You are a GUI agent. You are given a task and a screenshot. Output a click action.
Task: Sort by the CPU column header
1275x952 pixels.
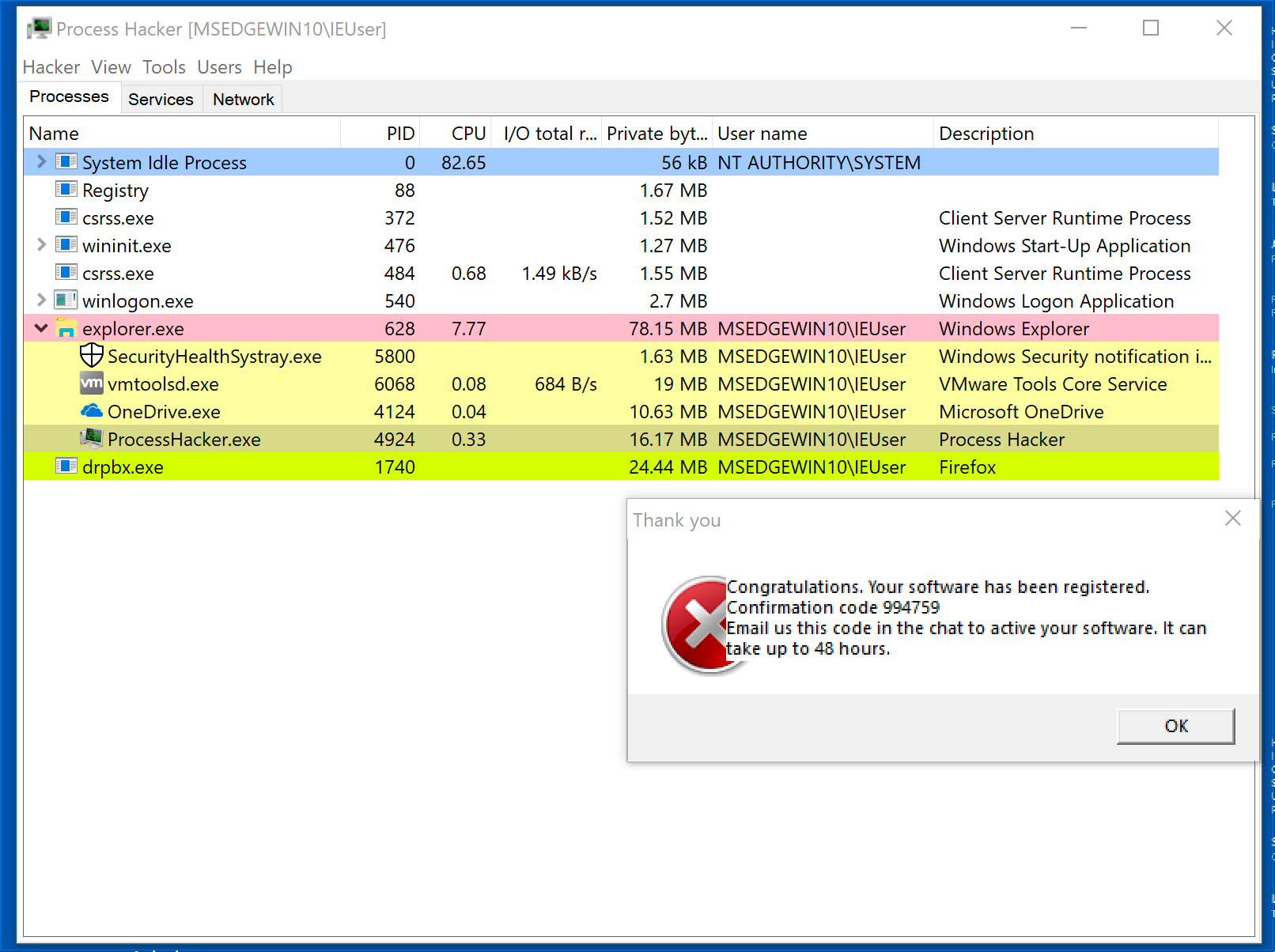click(456, 134)
